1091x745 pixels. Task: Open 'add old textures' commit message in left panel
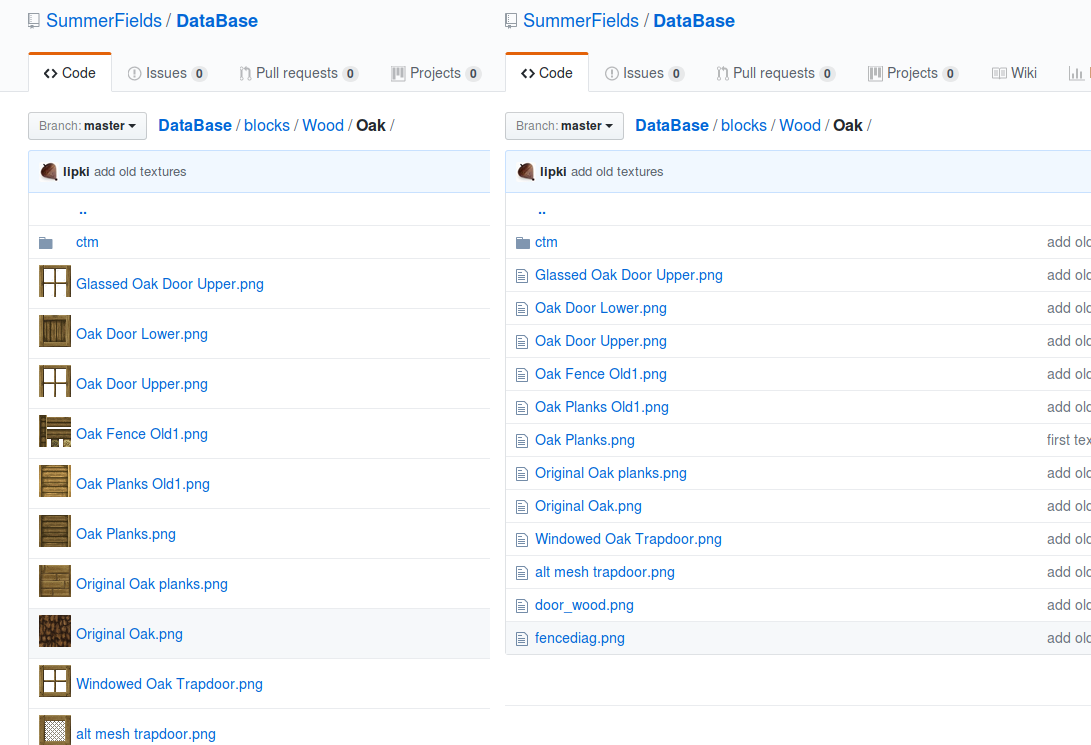pyautogui.click(x=140, y=172)
